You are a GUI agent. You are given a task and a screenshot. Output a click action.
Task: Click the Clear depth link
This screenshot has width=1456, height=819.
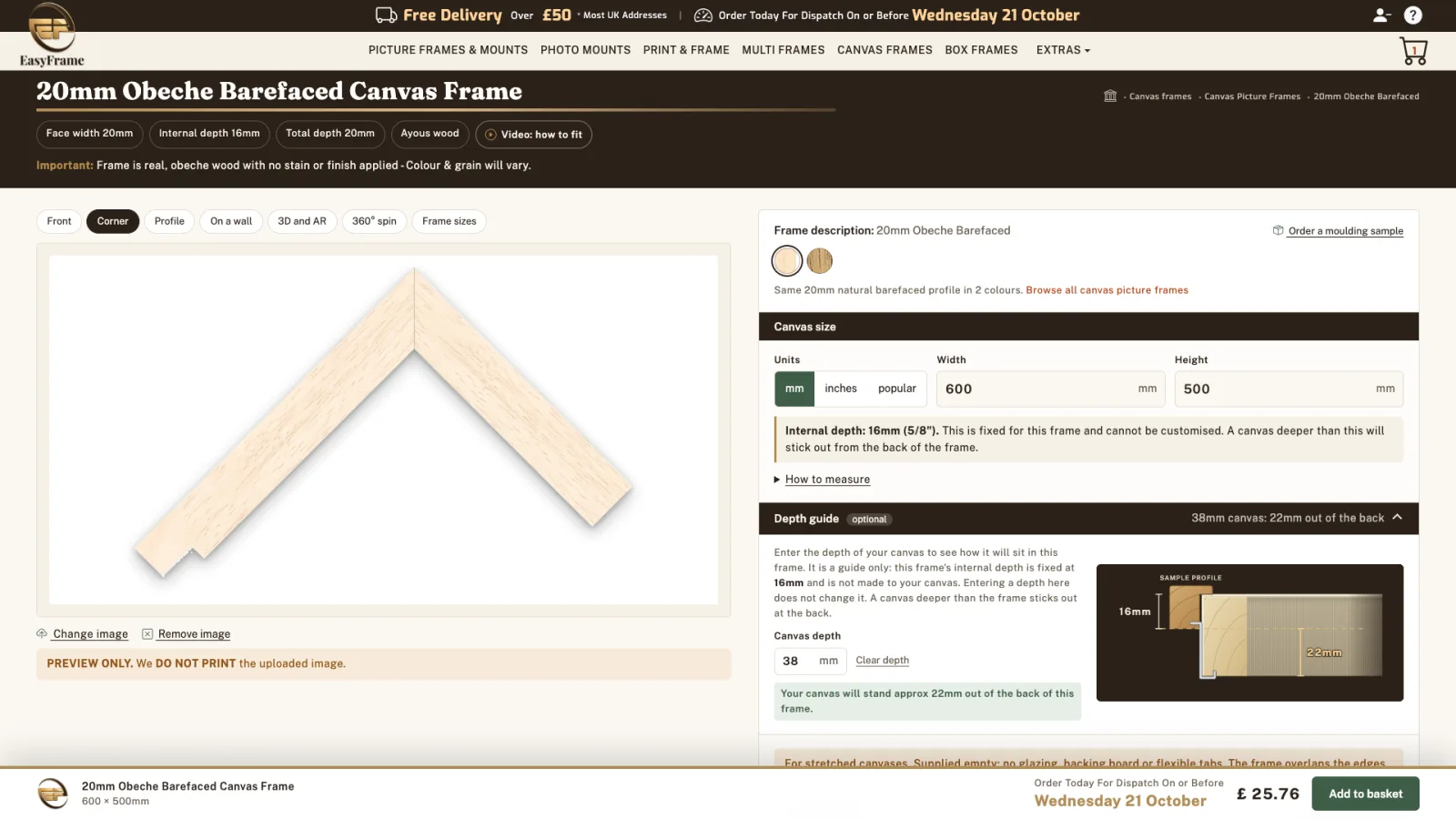click(x=882, y=661)
